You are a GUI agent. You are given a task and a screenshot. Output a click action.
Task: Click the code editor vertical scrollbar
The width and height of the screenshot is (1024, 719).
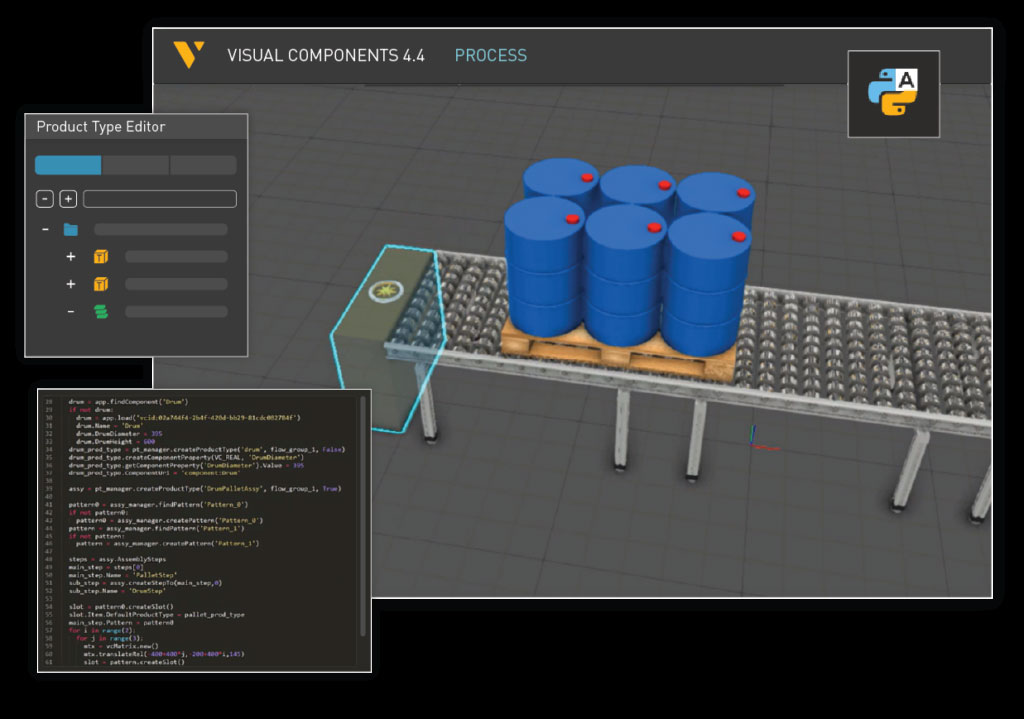(x=362, y=530)
